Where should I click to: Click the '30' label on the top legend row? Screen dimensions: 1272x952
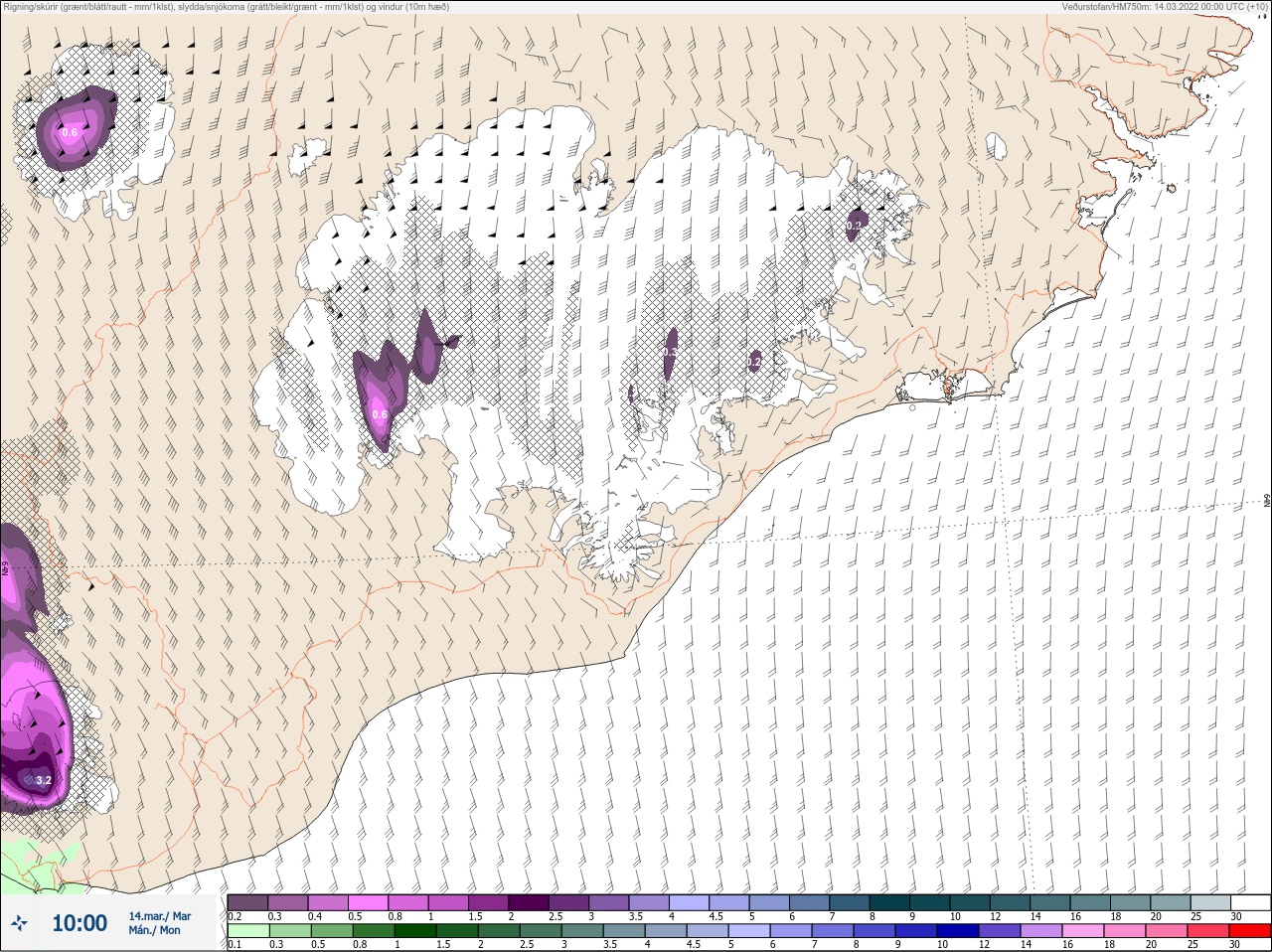1236,916
